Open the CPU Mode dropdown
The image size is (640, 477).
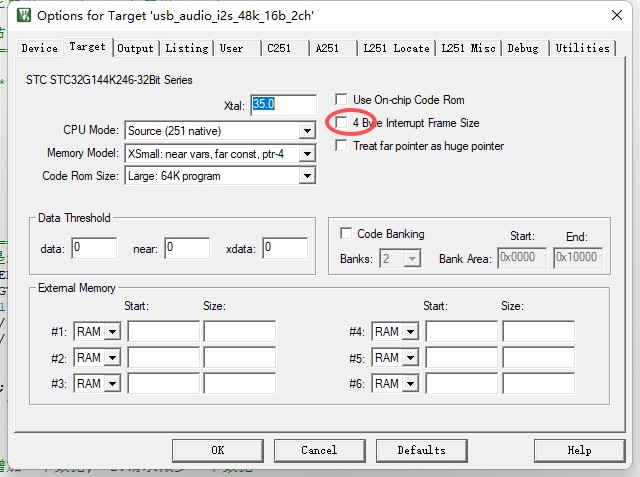(x=220, y=131)
